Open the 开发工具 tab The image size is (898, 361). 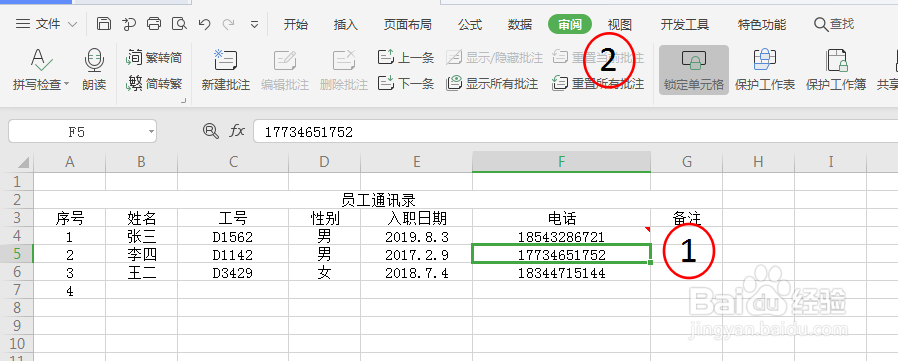click(x=684, y=25)
